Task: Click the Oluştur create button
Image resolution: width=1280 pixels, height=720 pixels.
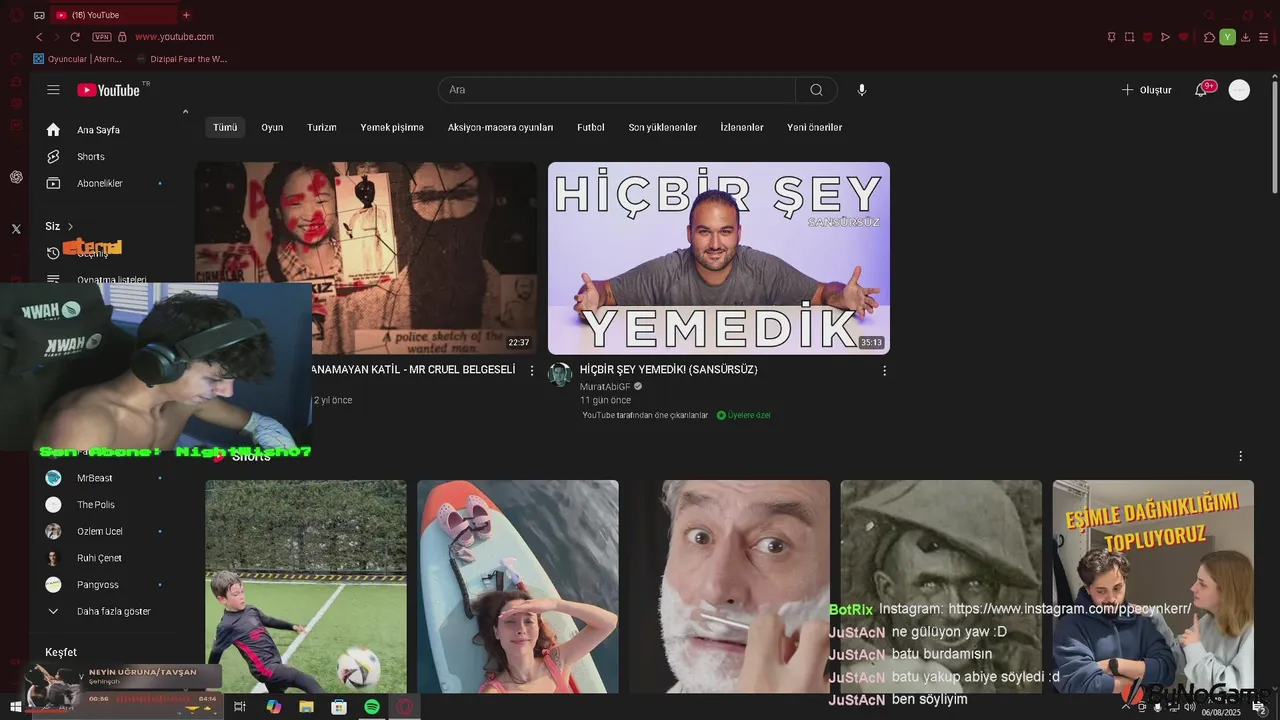Action: coord(1146,90)
